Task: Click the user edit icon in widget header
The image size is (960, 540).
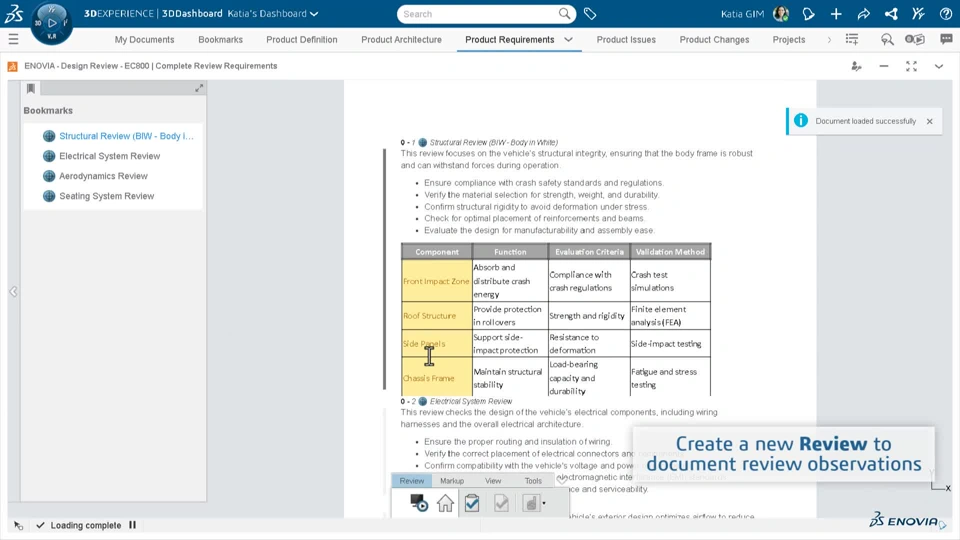Action: [x=857, y=66]
